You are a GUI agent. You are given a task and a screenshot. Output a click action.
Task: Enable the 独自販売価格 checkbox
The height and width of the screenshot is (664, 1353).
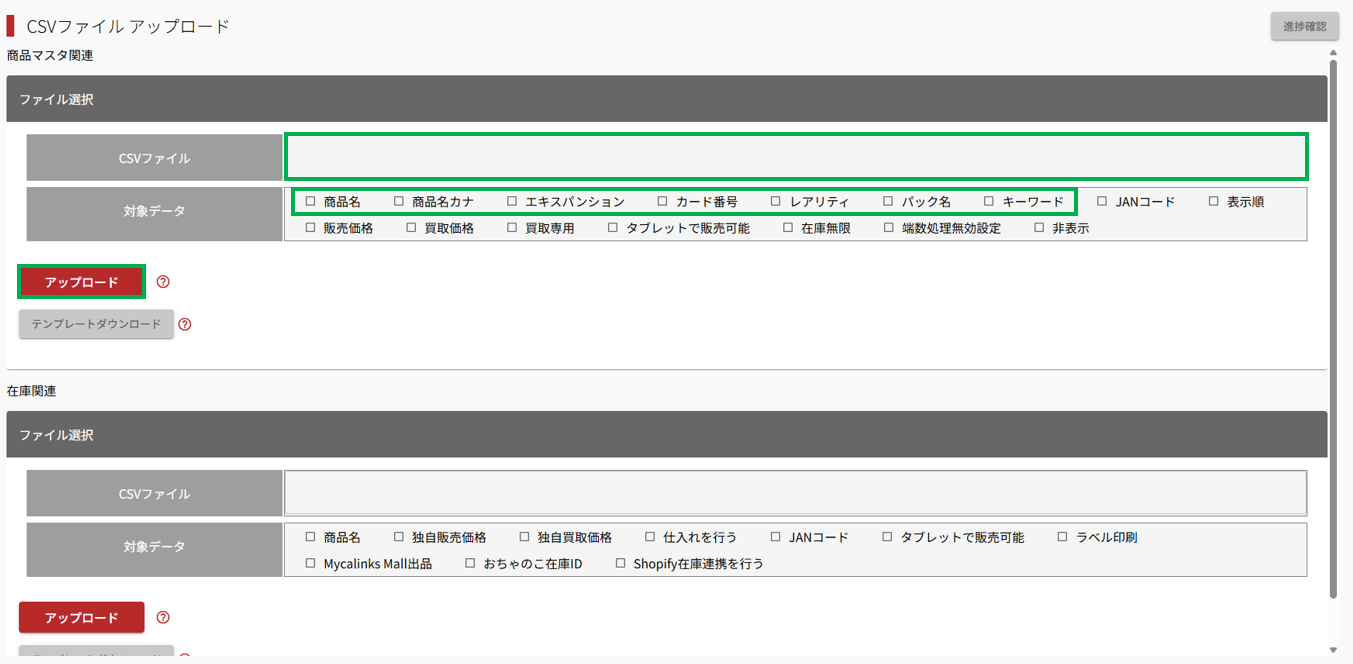click(x=399, y=537)
